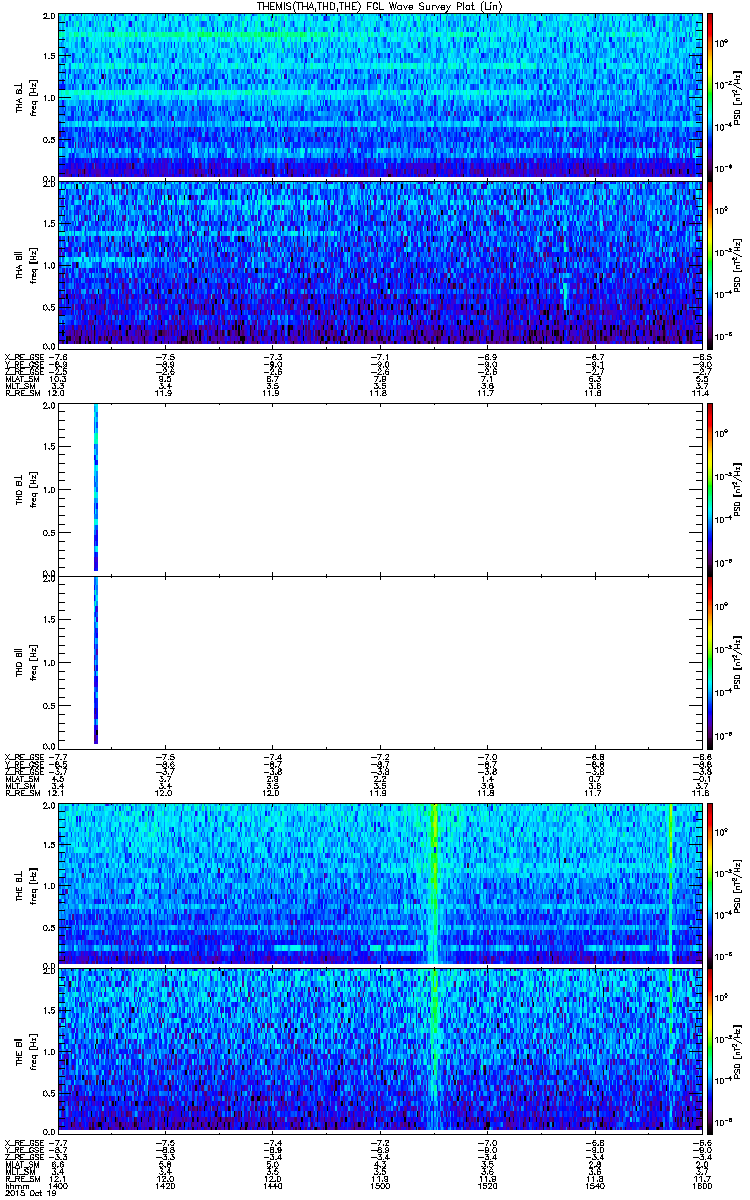750x1200 pixels.
Task: Click the '1500' time tick label
Action: 381,1185
